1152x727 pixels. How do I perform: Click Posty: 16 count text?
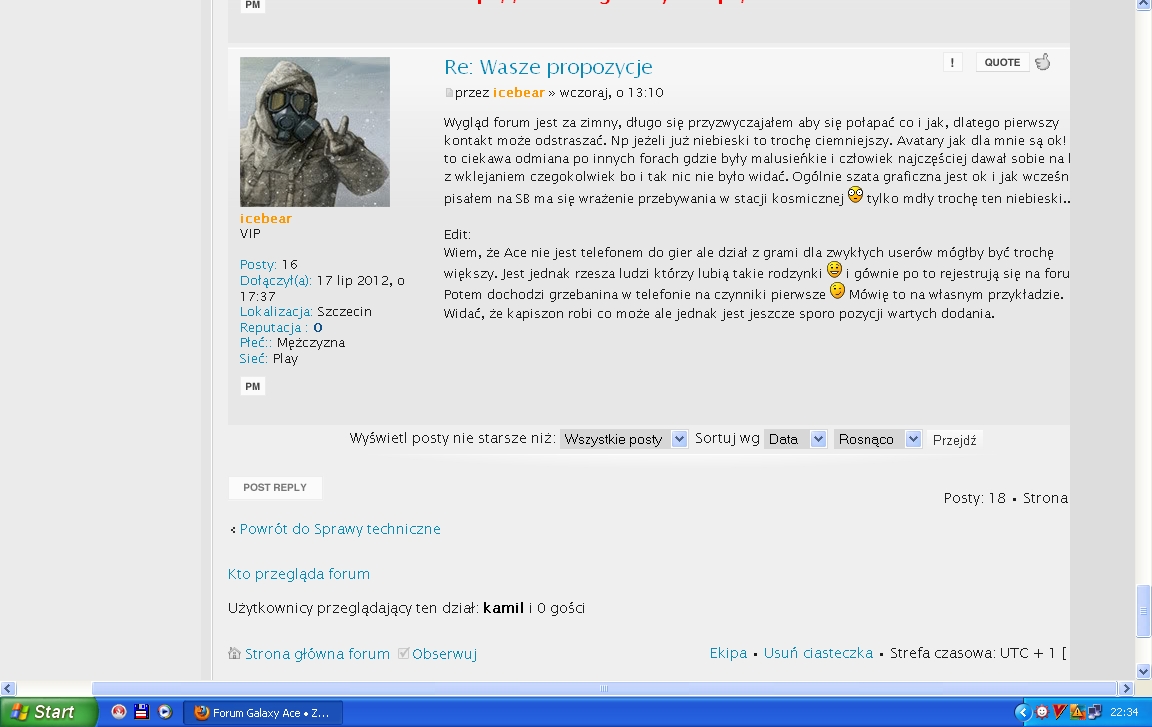coord(269,264)
